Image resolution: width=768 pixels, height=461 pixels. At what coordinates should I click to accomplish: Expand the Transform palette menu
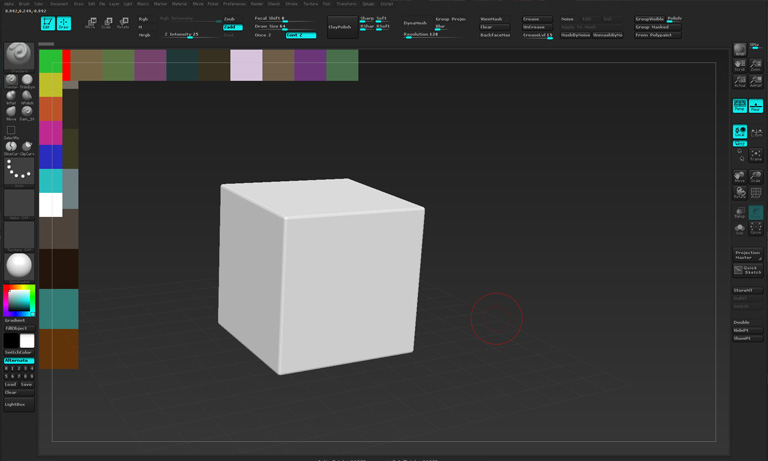point(346,4)
